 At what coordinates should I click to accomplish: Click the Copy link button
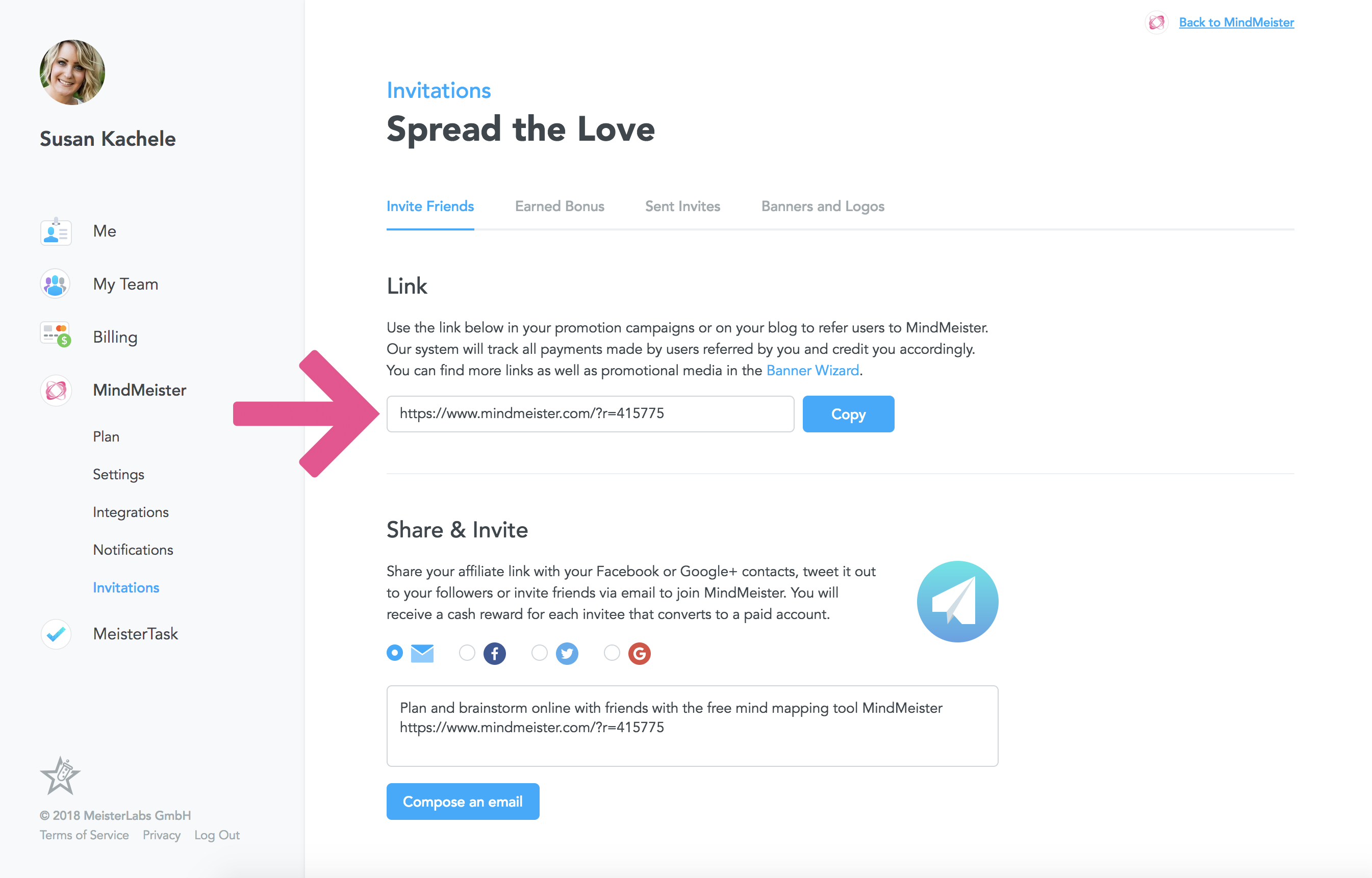coord(847,413)
